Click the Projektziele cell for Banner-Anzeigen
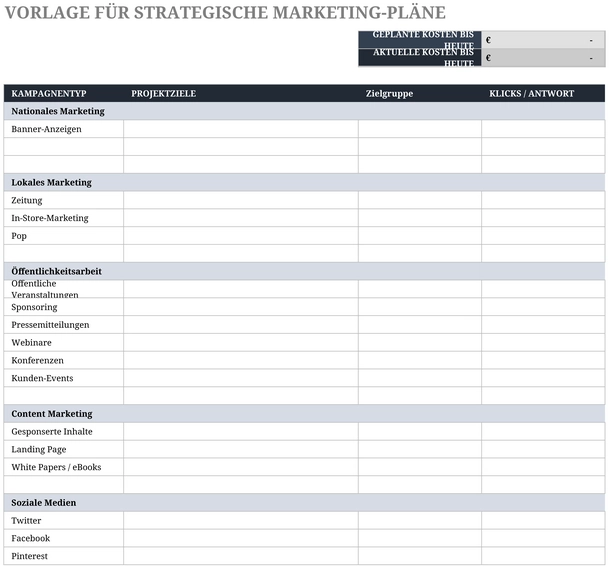The width and height of the screenshot is (609, 567). 241,129
